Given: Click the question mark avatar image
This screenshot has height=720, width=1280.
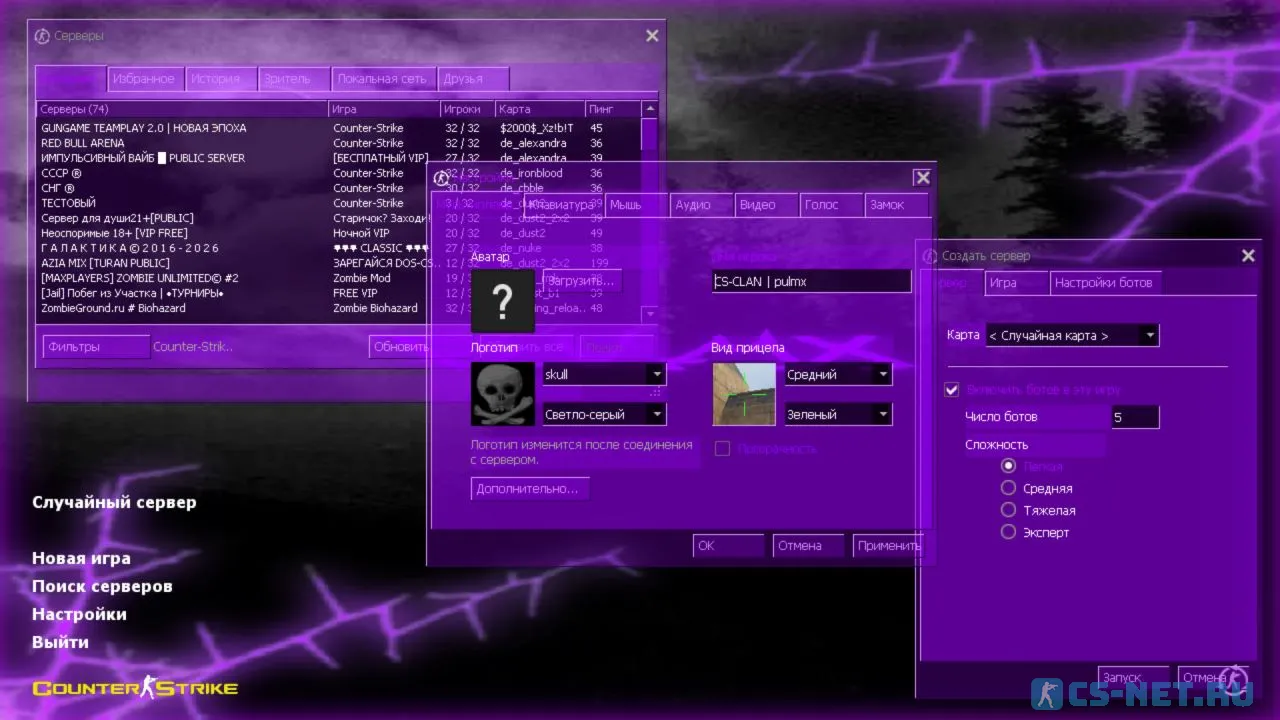Looking at the screenshot, I should pyautogui.click(x=502, y=300).
